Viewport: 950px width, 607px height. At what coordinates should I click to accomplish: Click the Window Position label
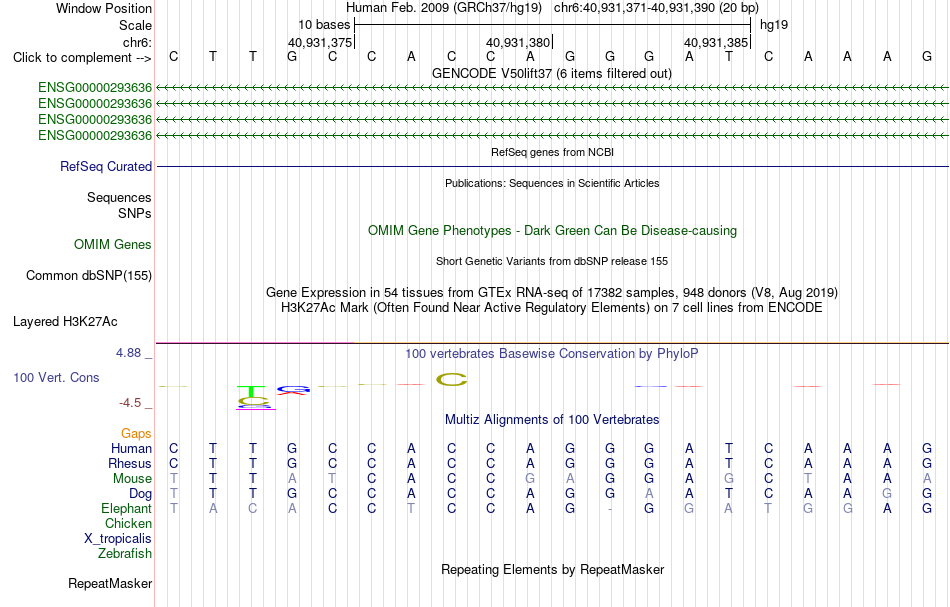click(104, 8)
